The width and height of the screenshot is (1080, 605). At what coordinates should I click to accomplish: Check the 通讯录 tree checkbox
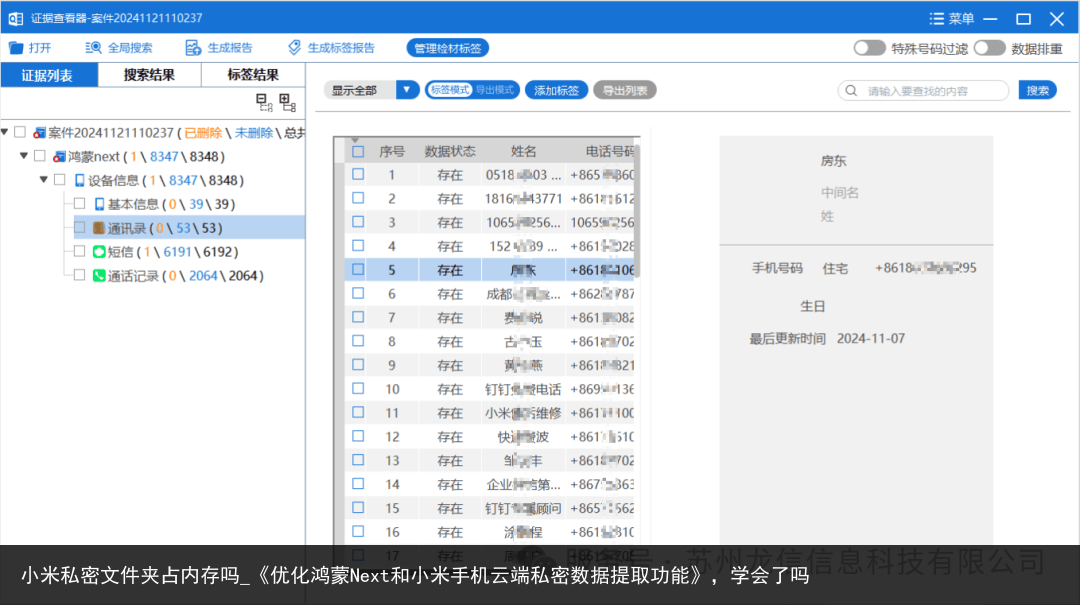click(80, 227)
